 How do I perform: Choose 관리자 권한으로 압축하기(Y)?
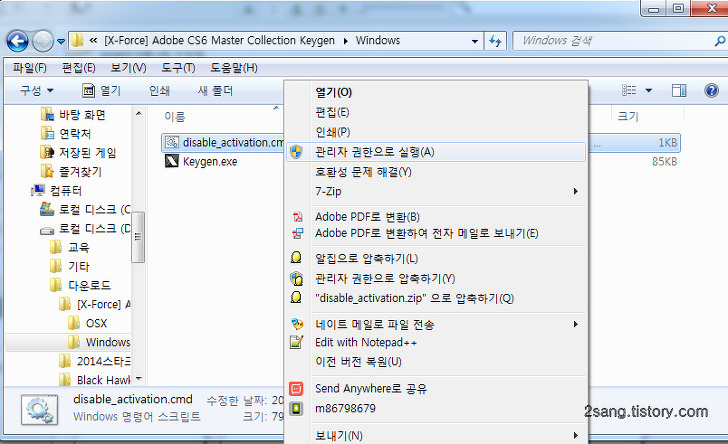pos(436,278)
